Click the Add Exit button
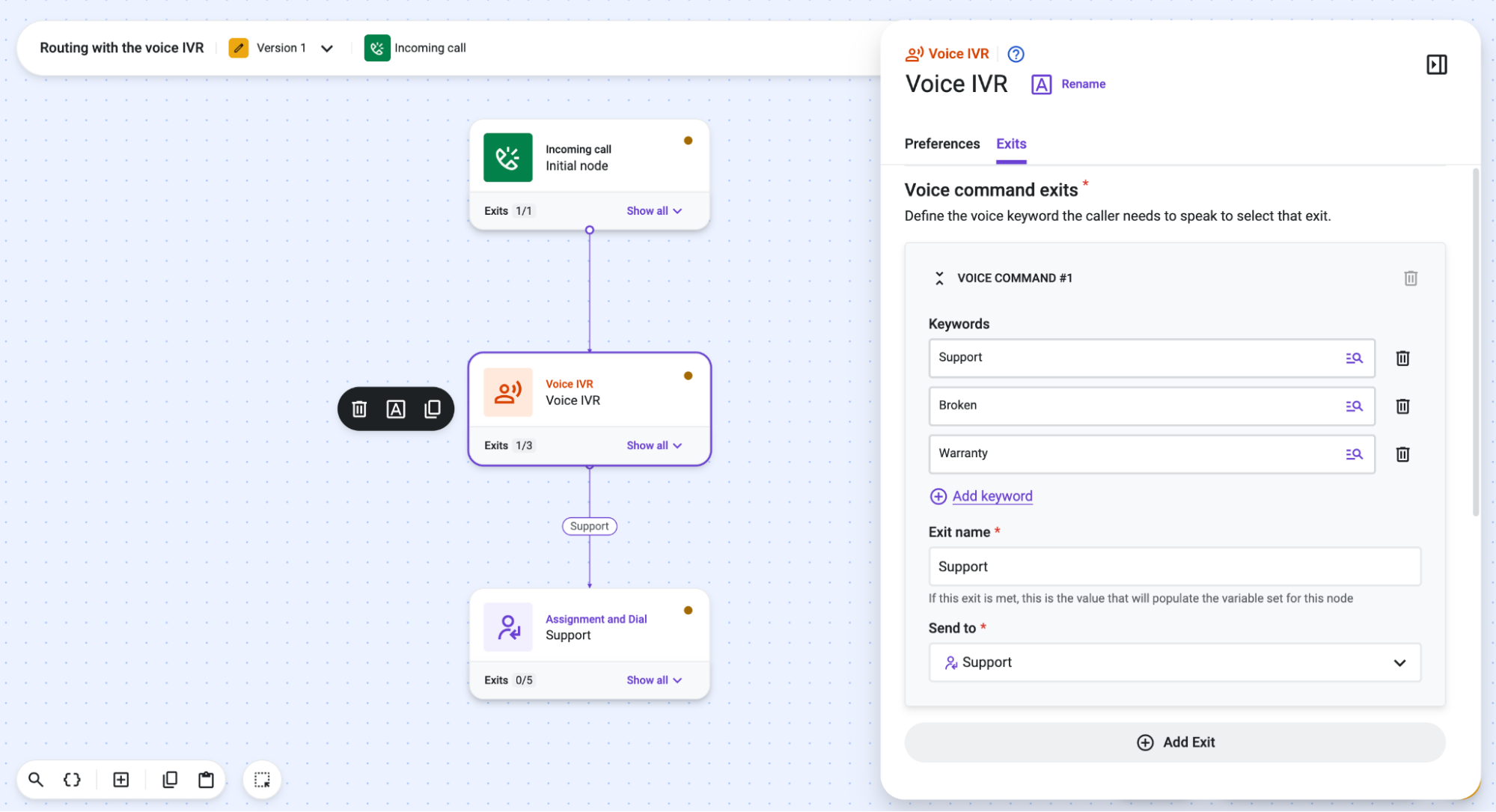This screenshot has width=1496, height=812. tap(1174, 742)
